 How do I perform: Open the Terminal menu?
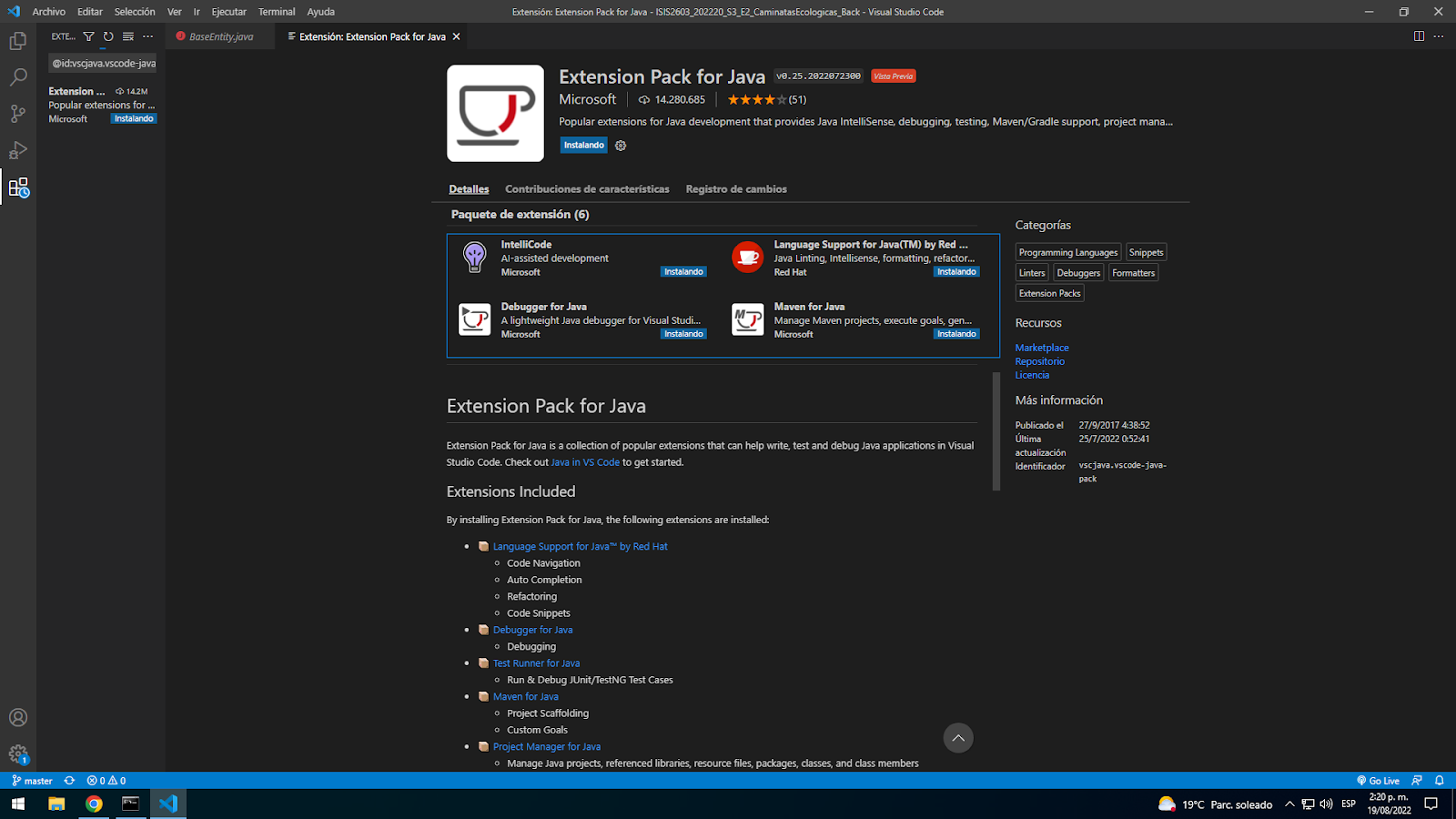(276, 12)
